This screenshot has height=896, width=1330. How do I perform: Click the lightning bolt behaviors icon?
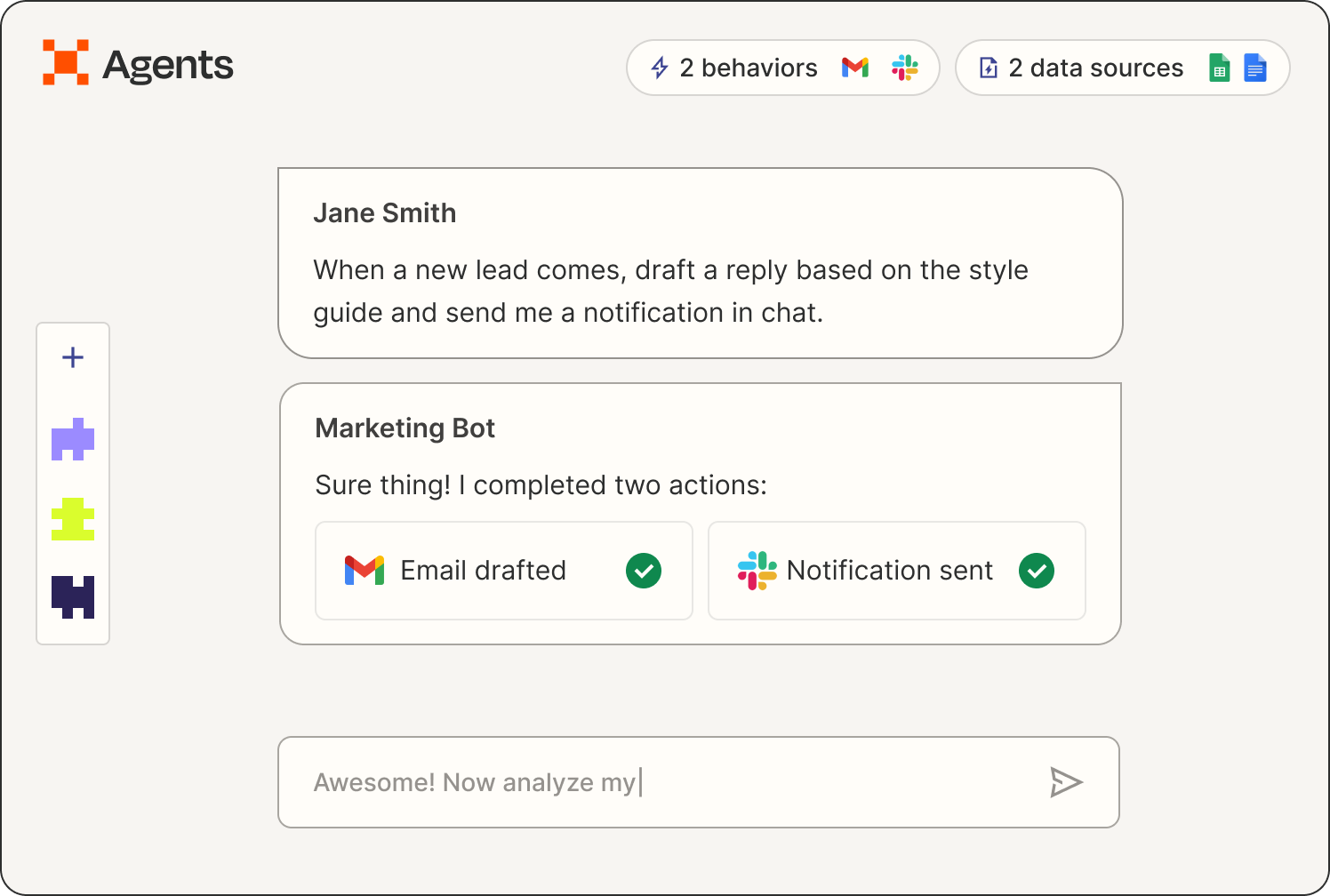(660, 68)
